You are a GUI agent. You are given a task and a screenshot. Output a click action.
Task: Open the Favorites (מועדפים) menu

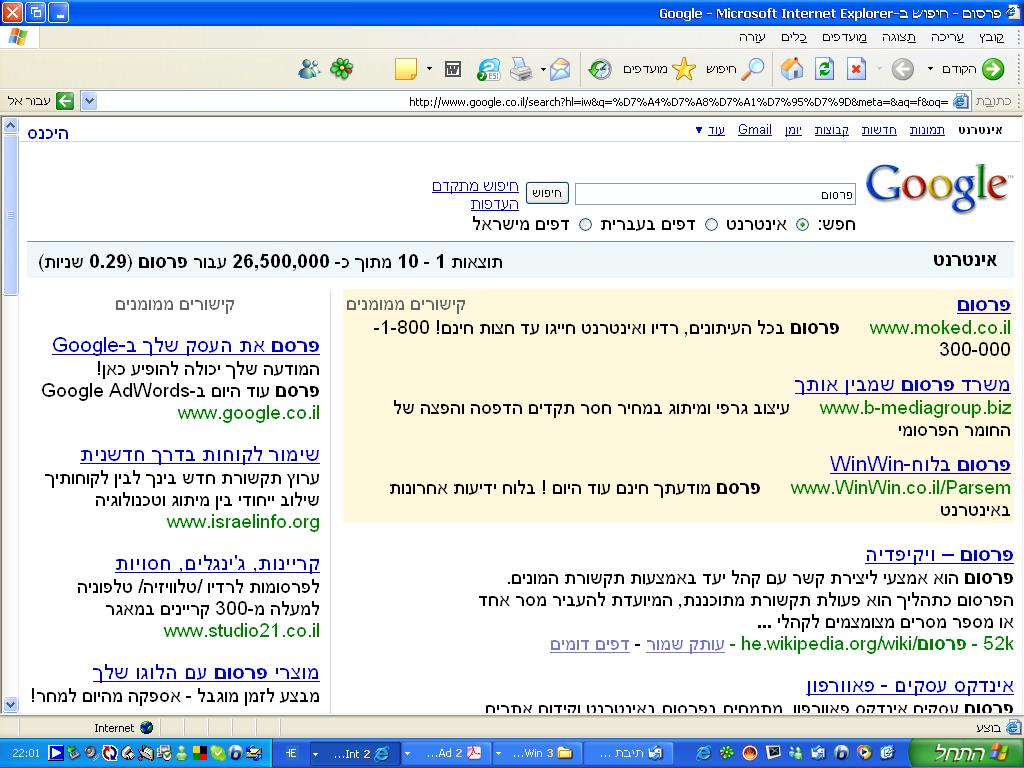tap(844, 37)
